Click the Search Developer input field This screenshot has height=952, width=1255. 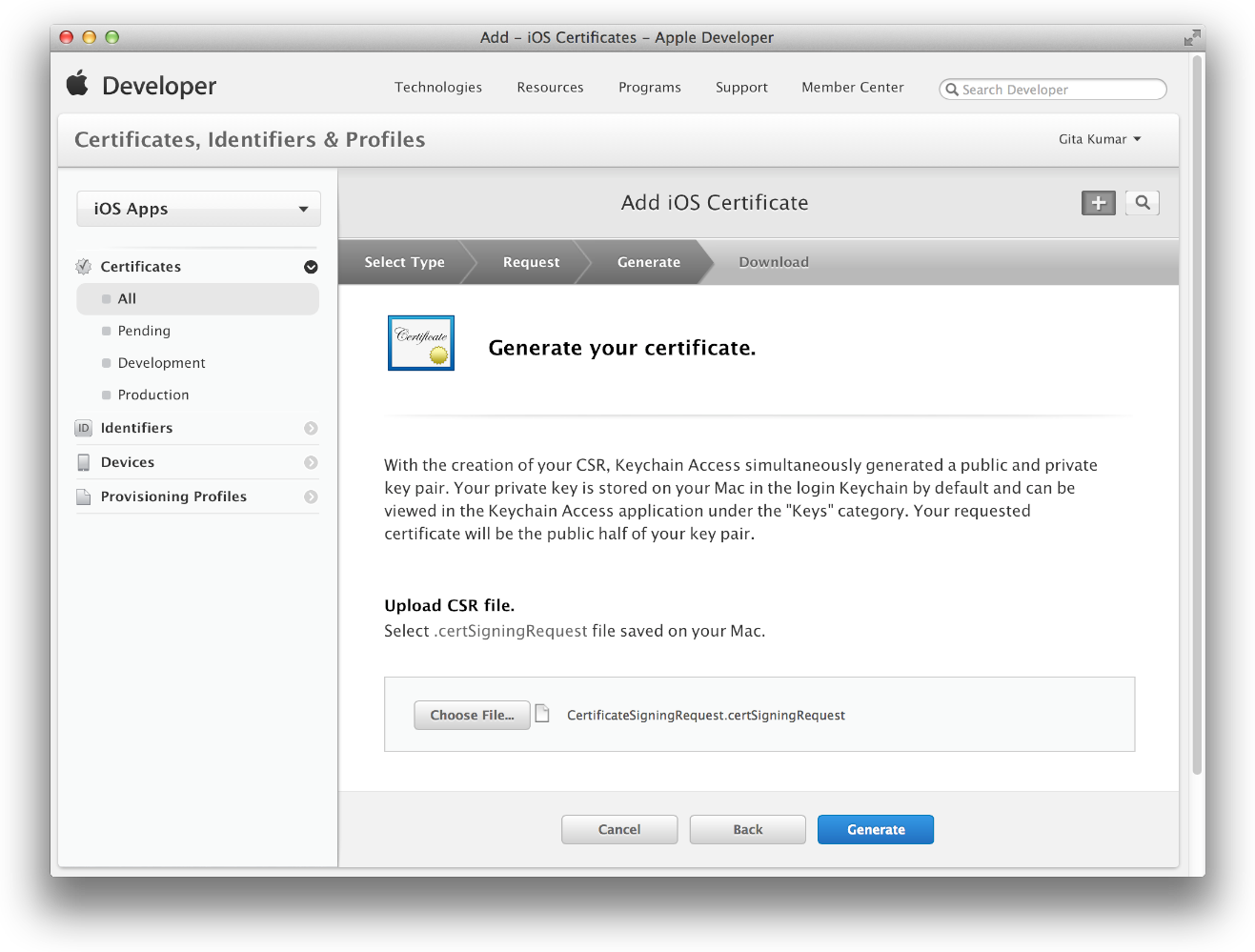pyautogui.click(x=1058, y=90)
